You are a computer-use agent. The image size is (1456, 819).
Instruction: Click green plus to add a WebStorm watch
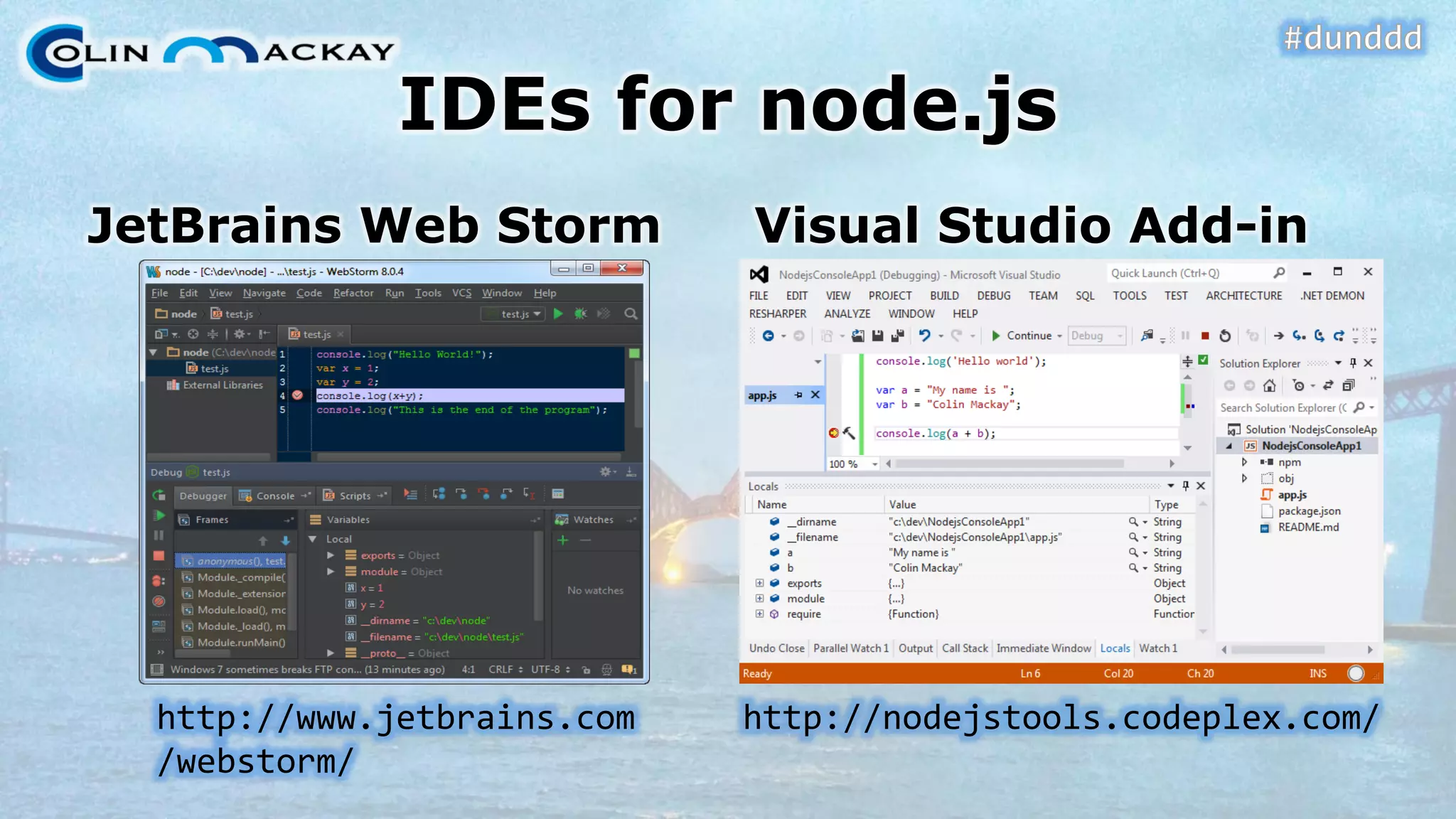pos(563,540)
